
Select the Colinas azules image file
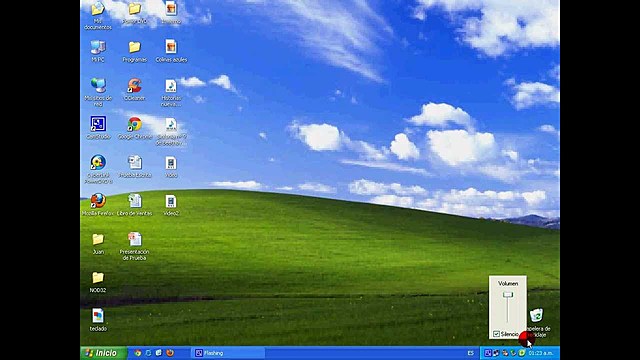tap(171, 46)
